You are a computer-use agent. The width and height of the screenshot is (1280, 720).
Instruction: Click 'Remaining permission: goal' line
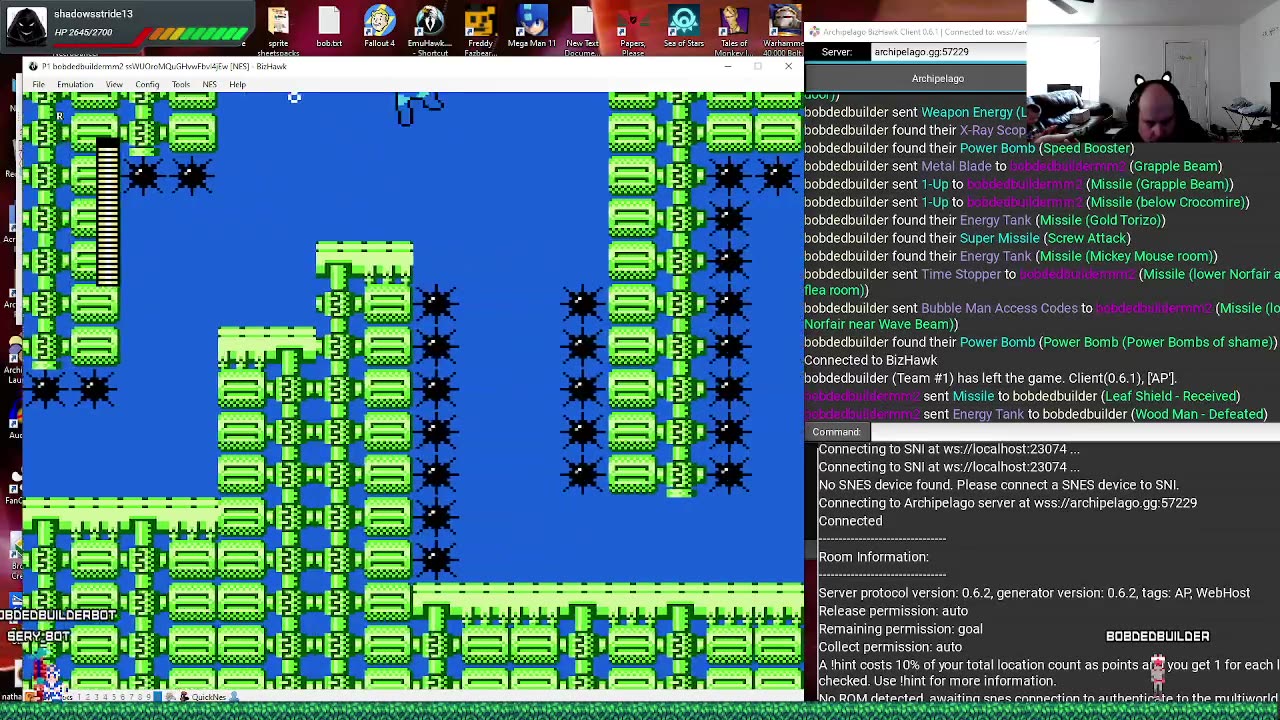click(x=900, y=629)
